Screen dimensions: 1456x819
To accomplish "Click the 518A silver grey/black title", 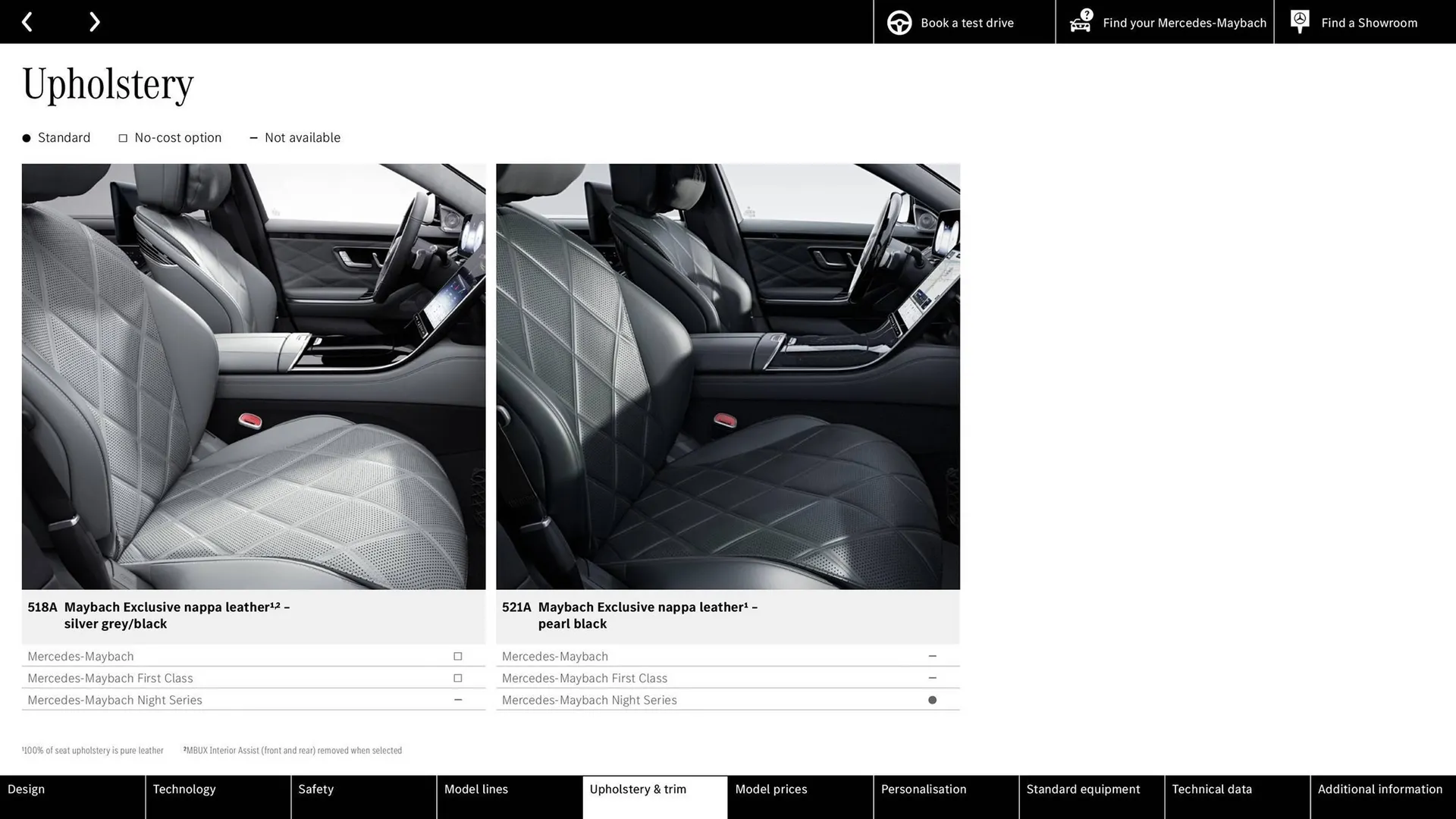I will [x=158, y=615].
